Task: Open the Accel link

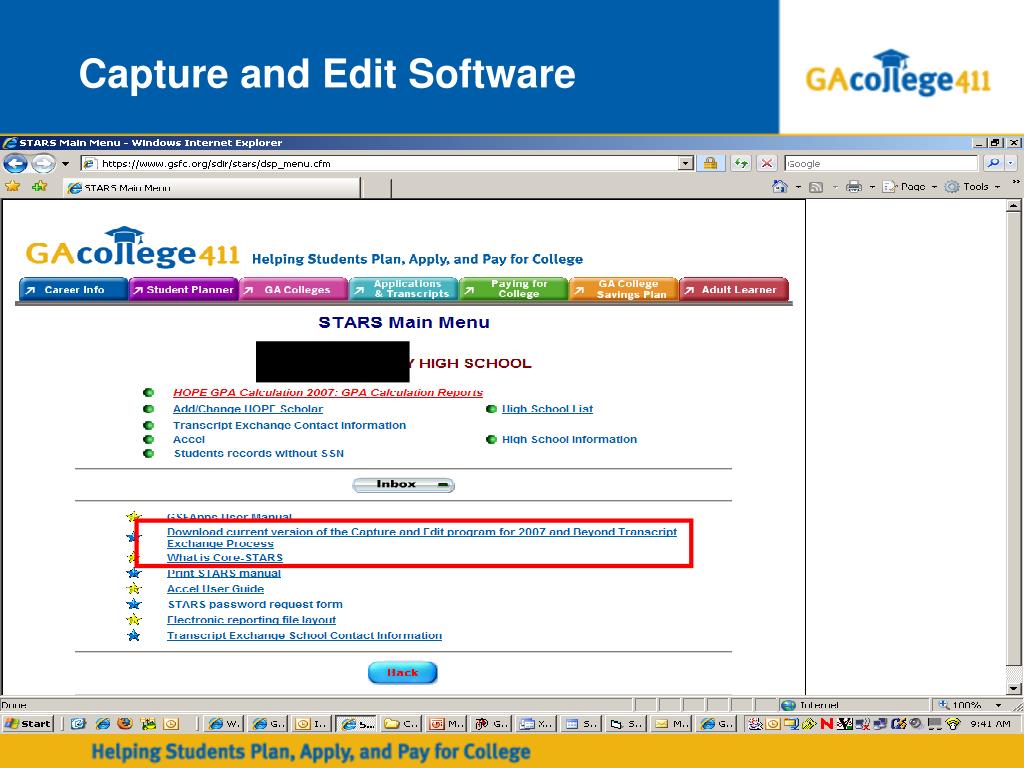Action: point(189,440)
